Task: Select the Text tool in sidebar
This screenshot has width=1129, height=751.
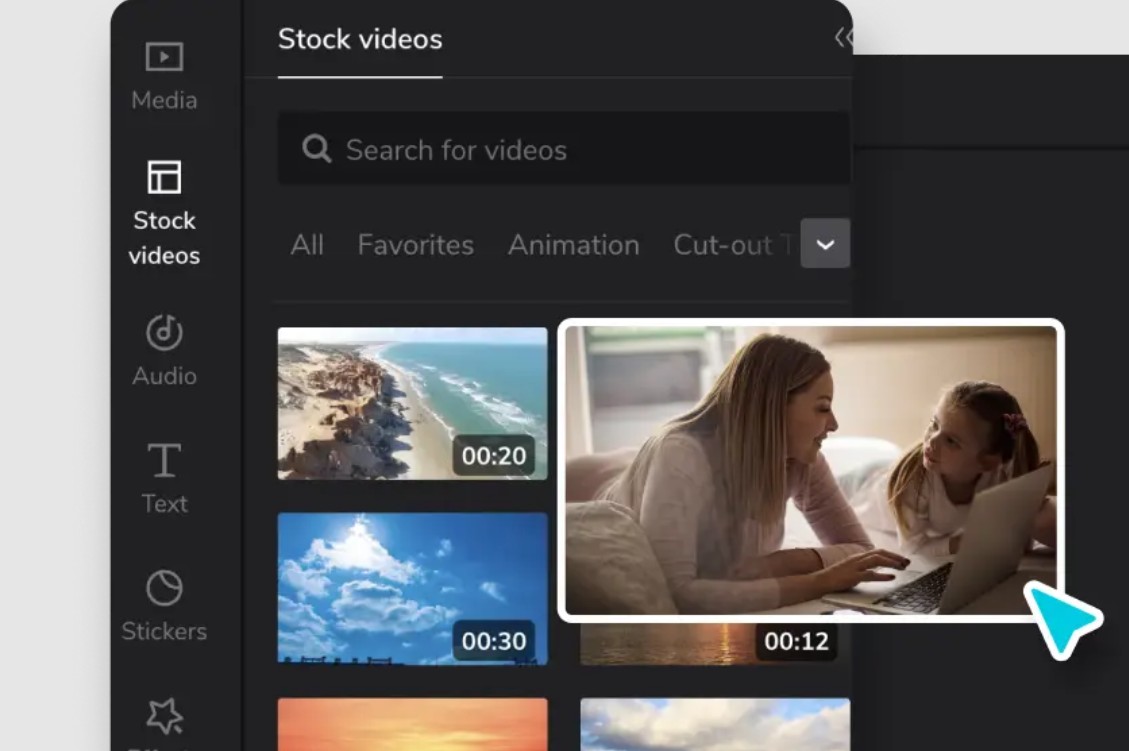Action: pyautogui.click(x=164, y=477)
